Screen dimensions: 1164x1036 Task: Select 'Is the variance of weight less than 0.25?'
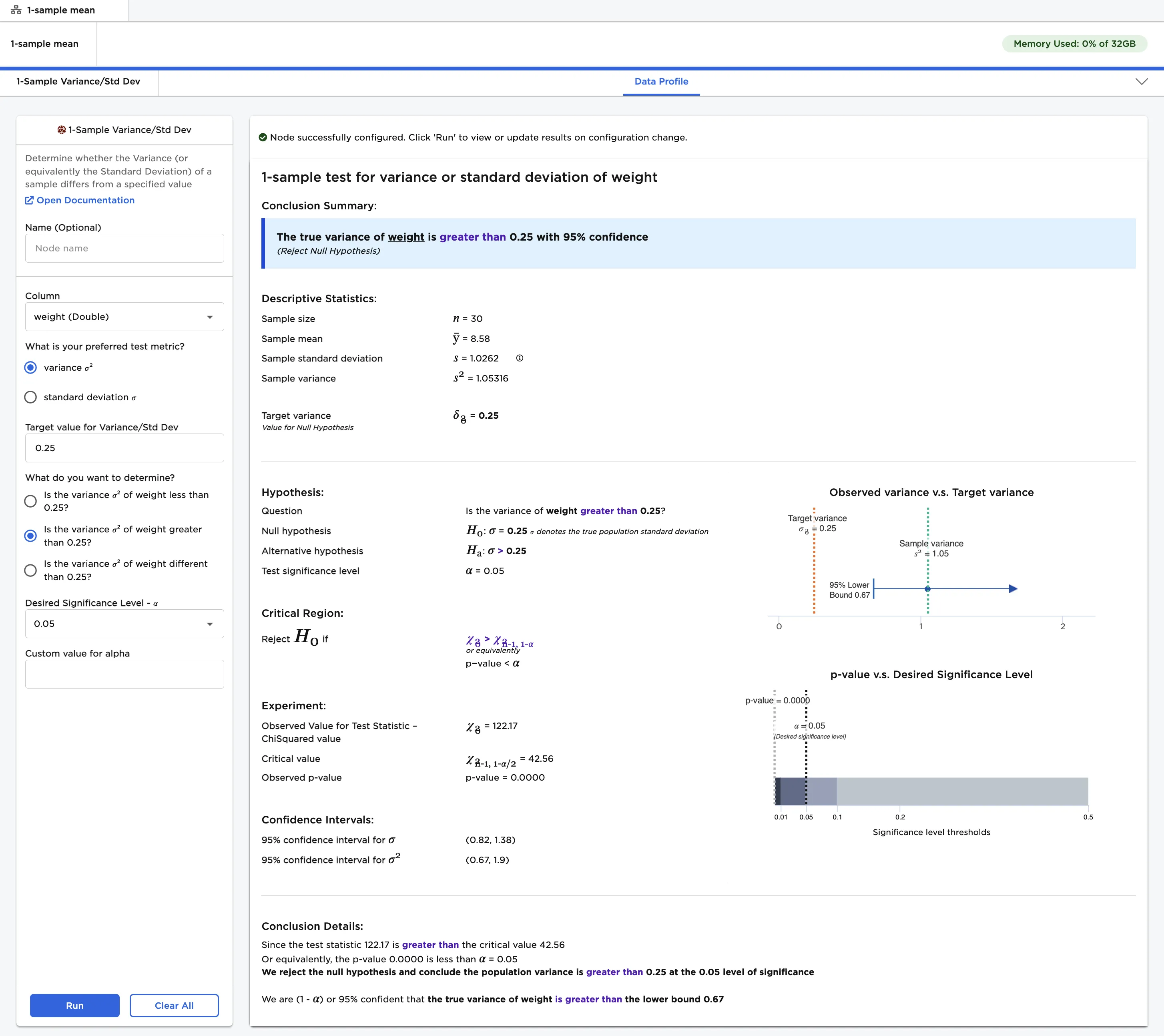(x=30, y=501)
